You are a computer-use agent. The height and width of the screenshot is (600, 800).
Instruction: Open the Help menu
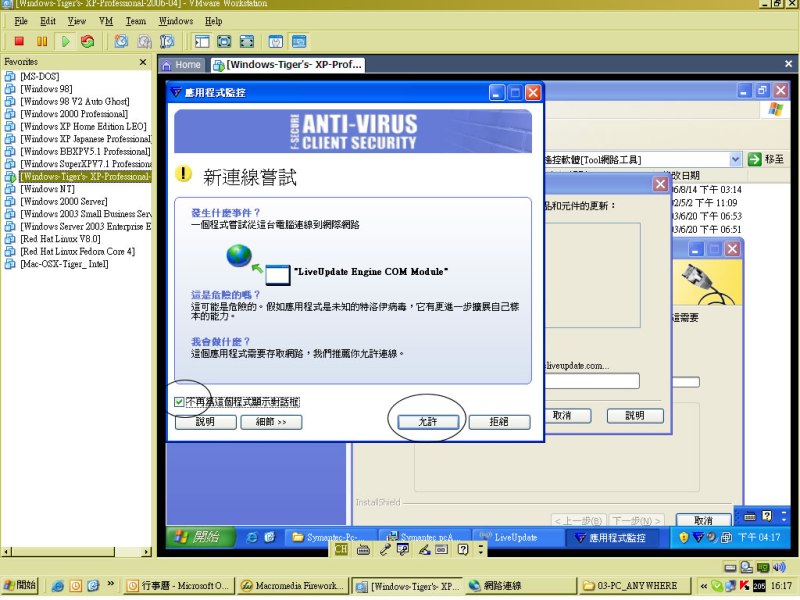point(214,21)
